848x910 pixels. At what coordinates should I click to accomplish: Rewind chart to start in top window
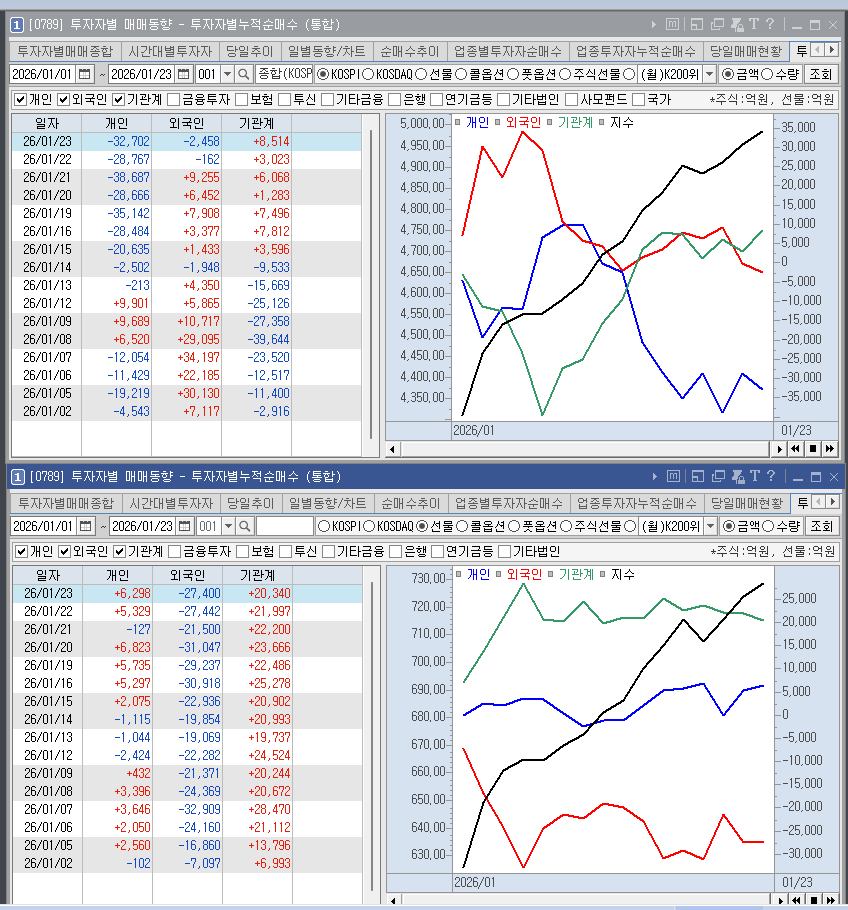click(x=796, y=449)
